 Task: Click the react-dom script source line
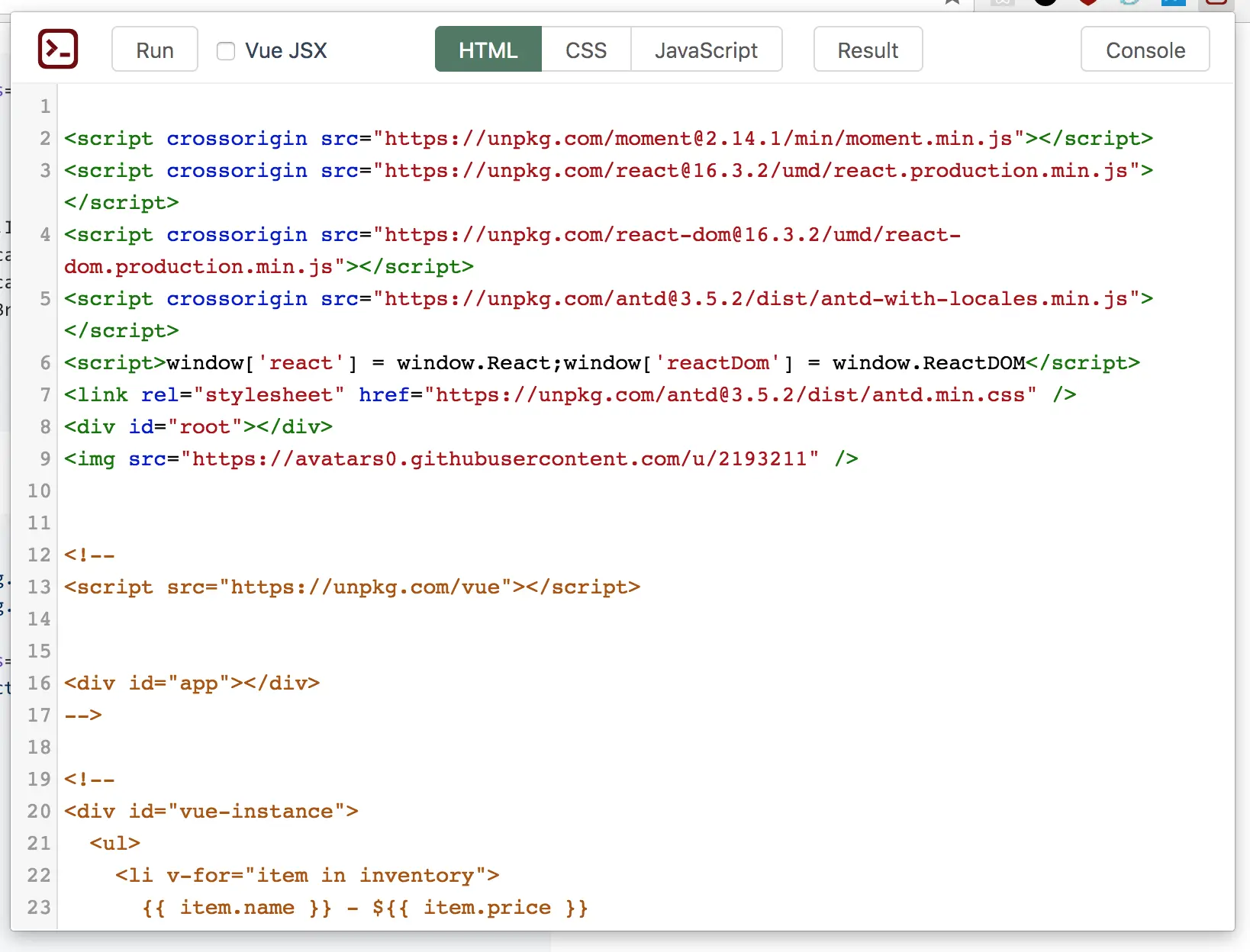(512, 235)
